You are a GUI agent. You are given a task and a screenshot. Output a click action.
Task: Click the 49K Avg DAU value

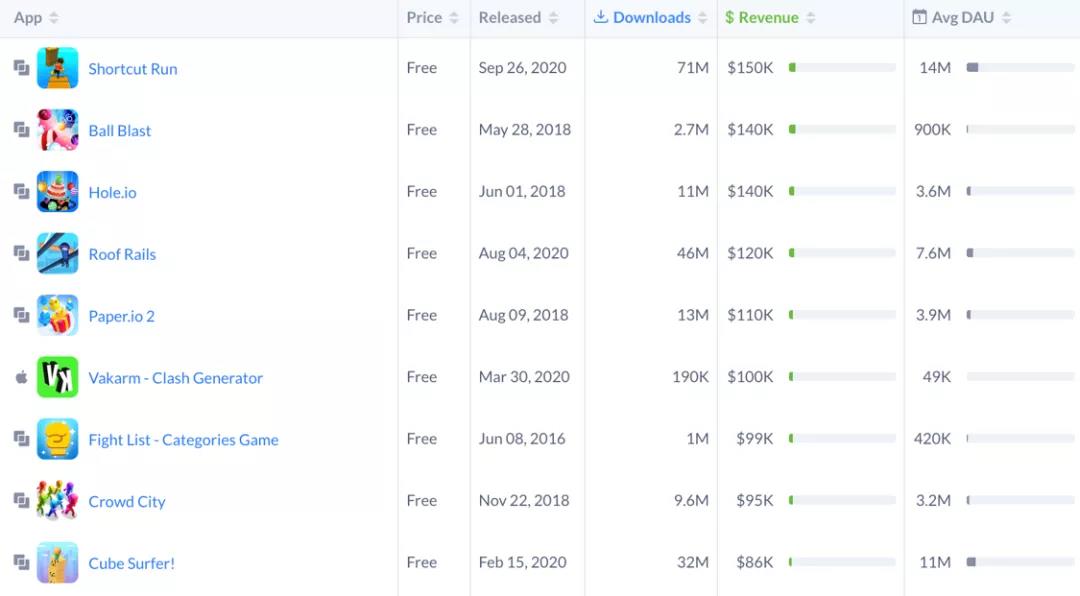pyautogui.click(x=937, y=377)
